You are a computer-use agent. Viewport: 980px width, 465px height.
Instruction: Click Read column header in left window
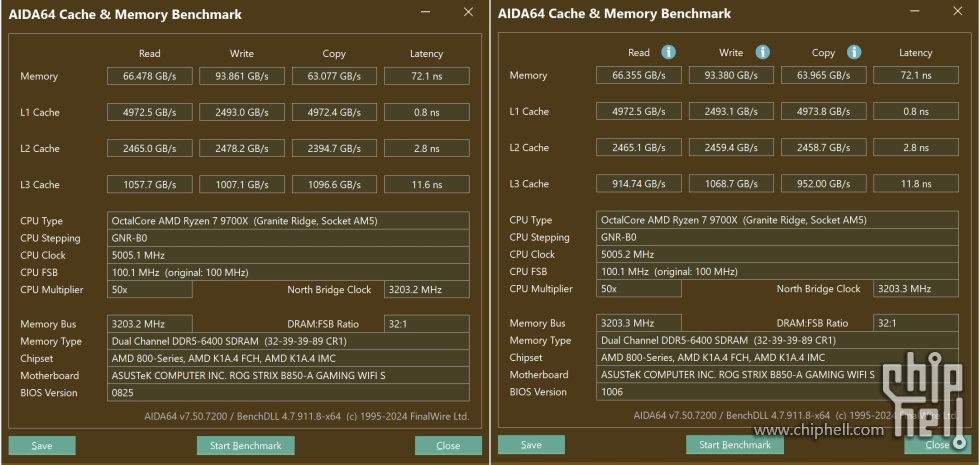pos(150,54)
